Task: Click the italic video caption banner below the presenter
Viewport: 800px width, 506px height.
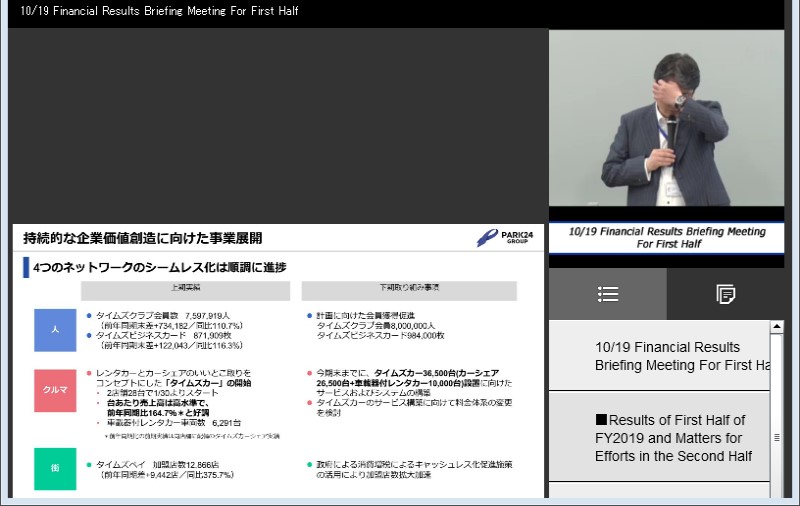Action: pyautogui.click(x=666, y=238)
